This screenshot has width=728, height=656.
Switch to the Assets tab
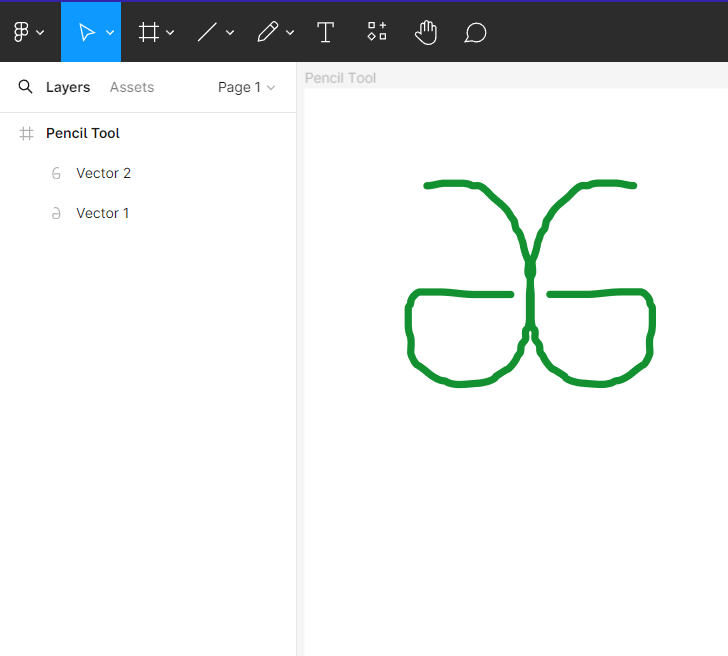(132, 87)
